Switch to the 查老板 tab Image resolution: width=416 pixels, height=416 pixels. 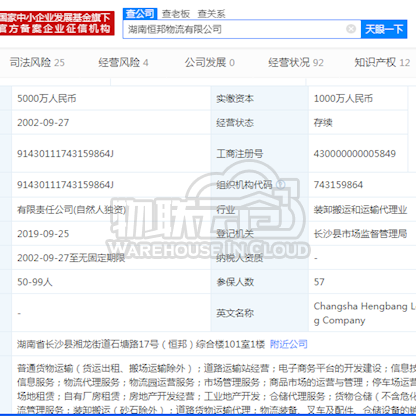[x=176, y=14]
